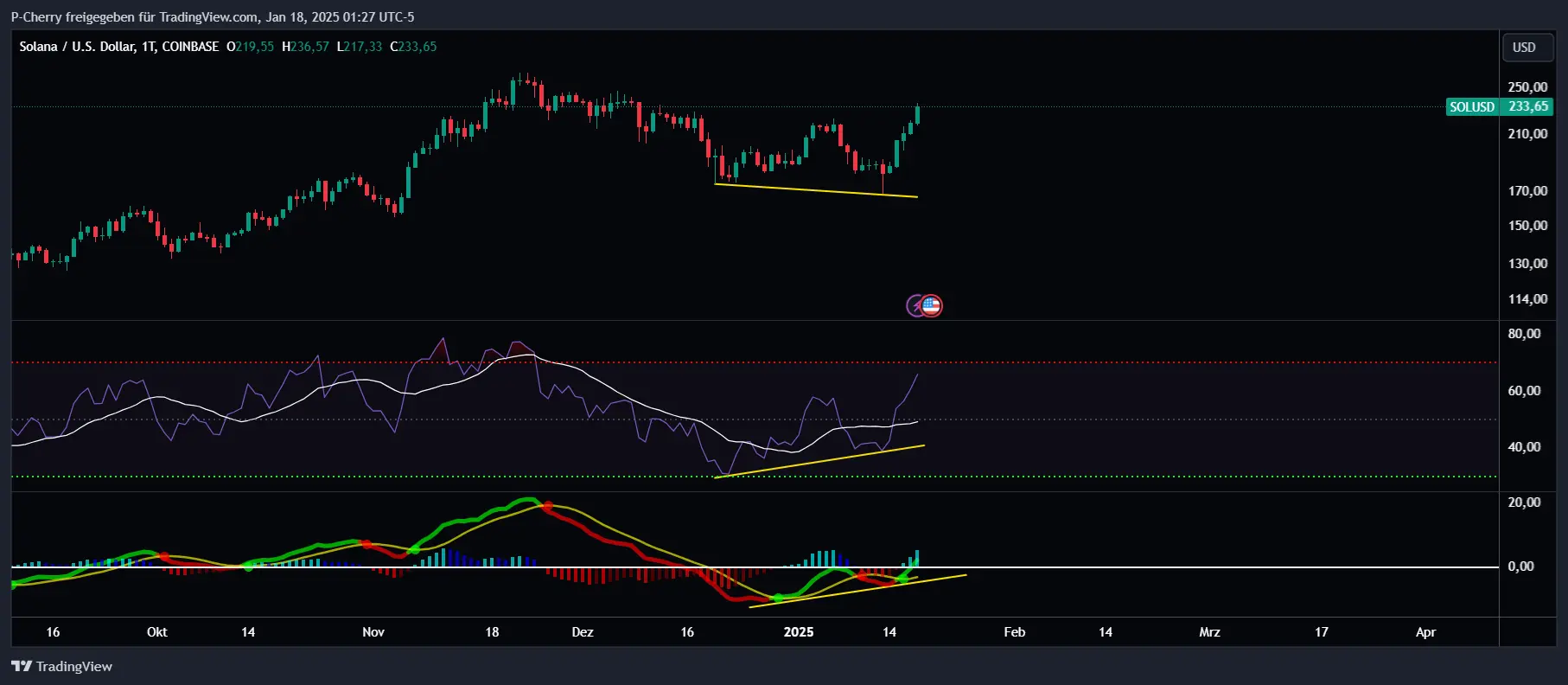Click the 170,00 price axis label
1568x685 pixels.
(1527, 191)
